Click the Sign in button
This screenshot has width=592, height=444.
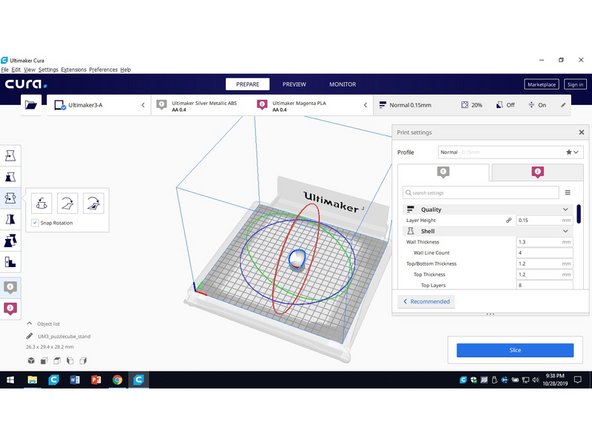575,84
